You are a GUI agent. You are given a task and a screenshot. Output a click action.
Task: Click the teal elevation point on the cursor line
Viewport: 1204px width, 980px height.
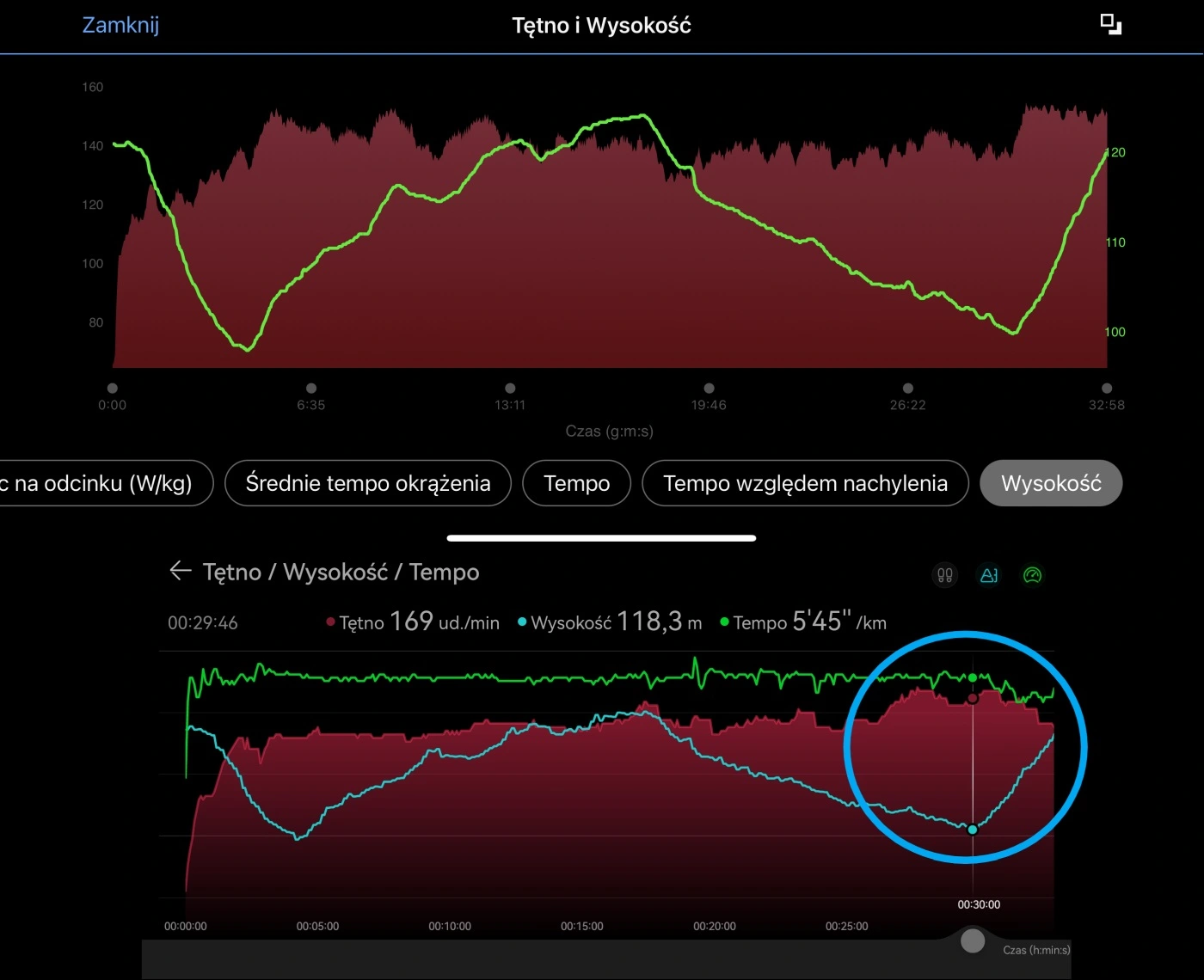[x=973, y=830]
